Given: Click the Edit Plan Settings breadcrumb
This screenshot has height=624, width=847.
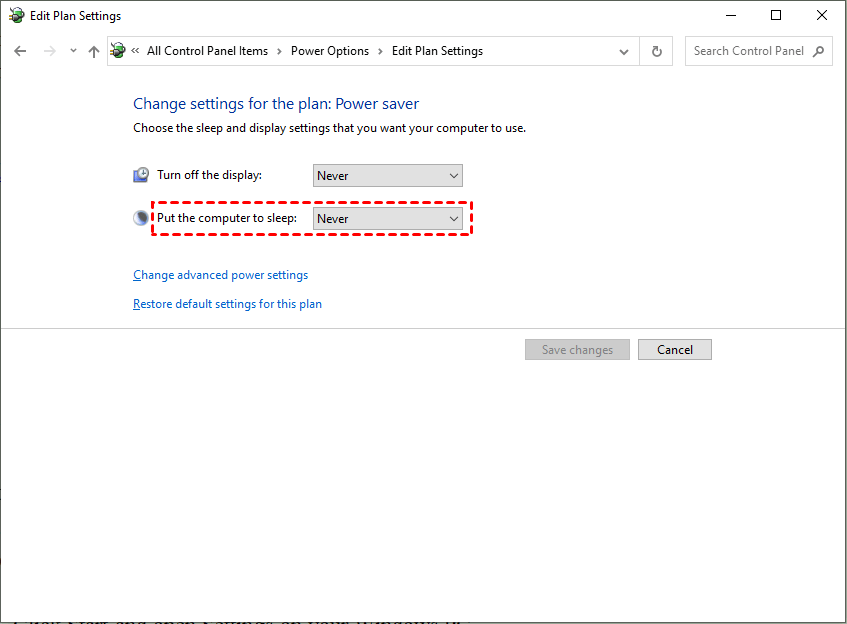Looking at the screenshot, I should click(437, 51).
